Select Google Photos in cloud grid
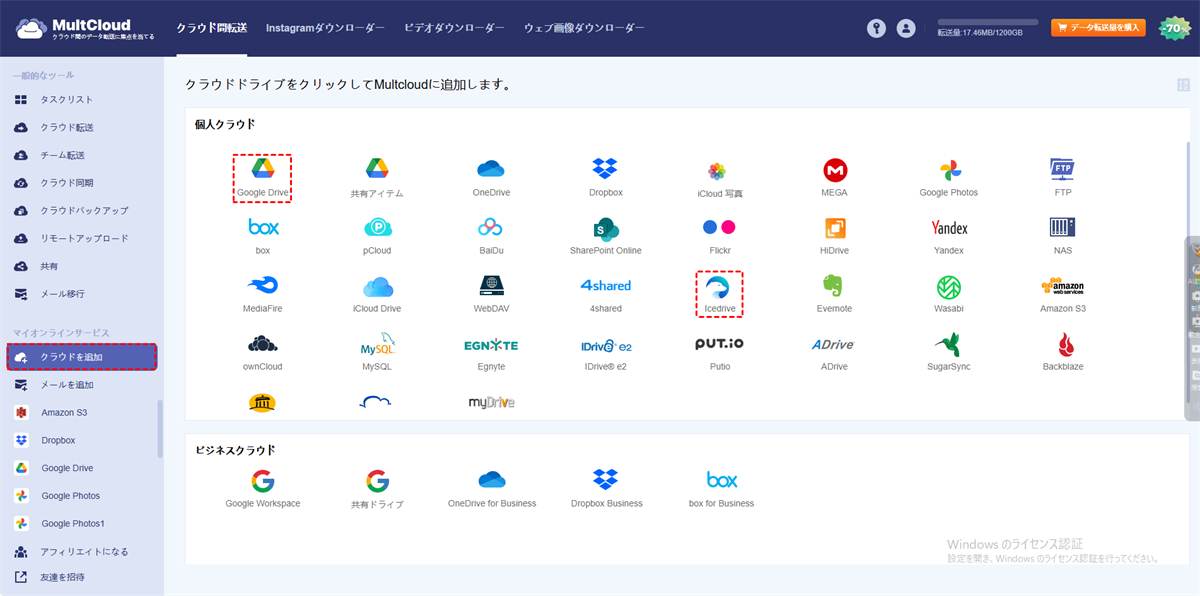1200x596 pixels. point(949,178)
